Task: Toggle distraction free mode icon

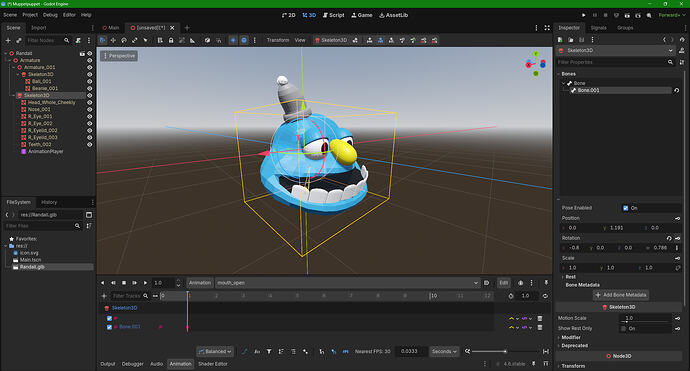Action: click(x=547, y=27)
